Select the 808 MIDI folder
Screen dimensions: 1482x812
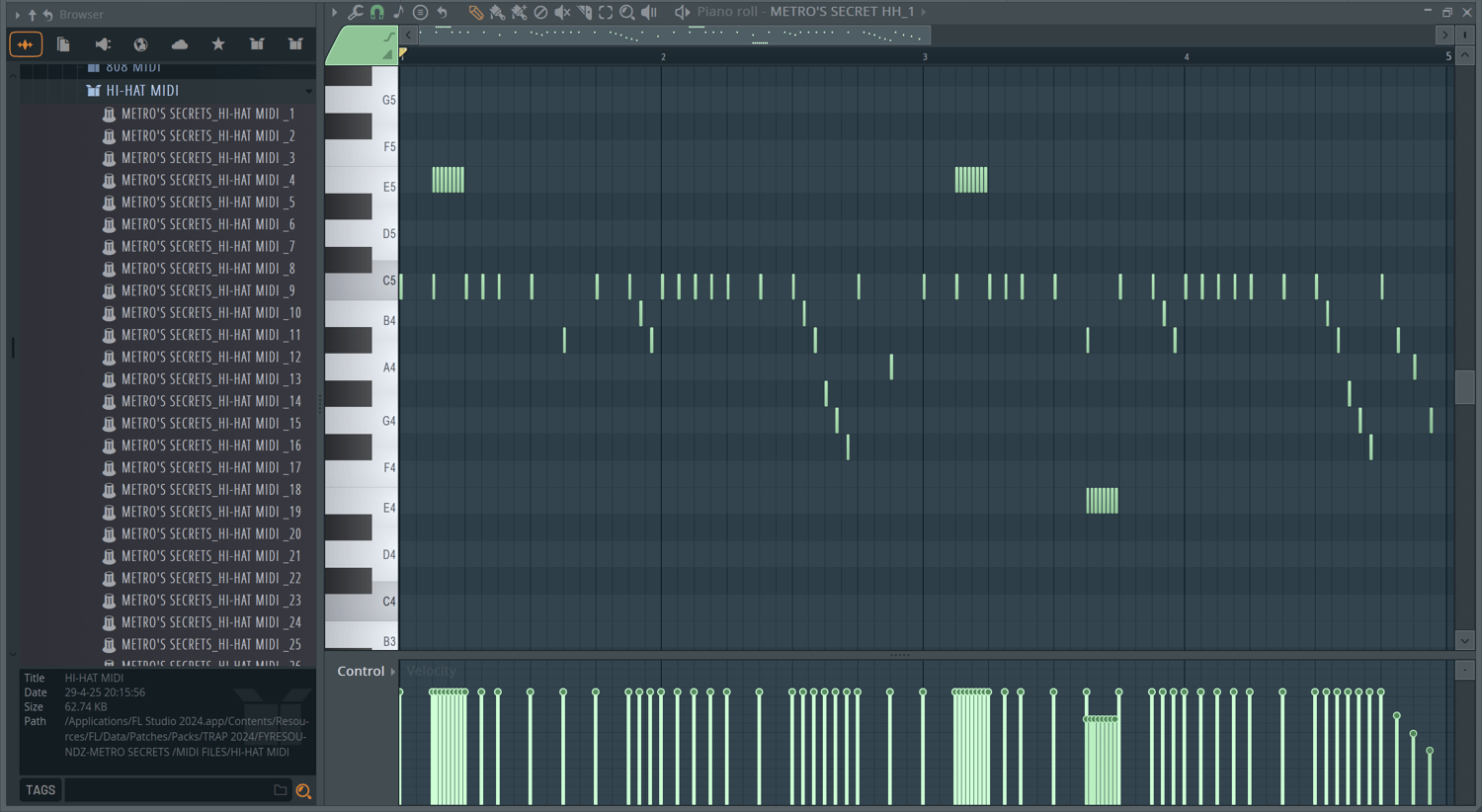click(x=132, y=68)
